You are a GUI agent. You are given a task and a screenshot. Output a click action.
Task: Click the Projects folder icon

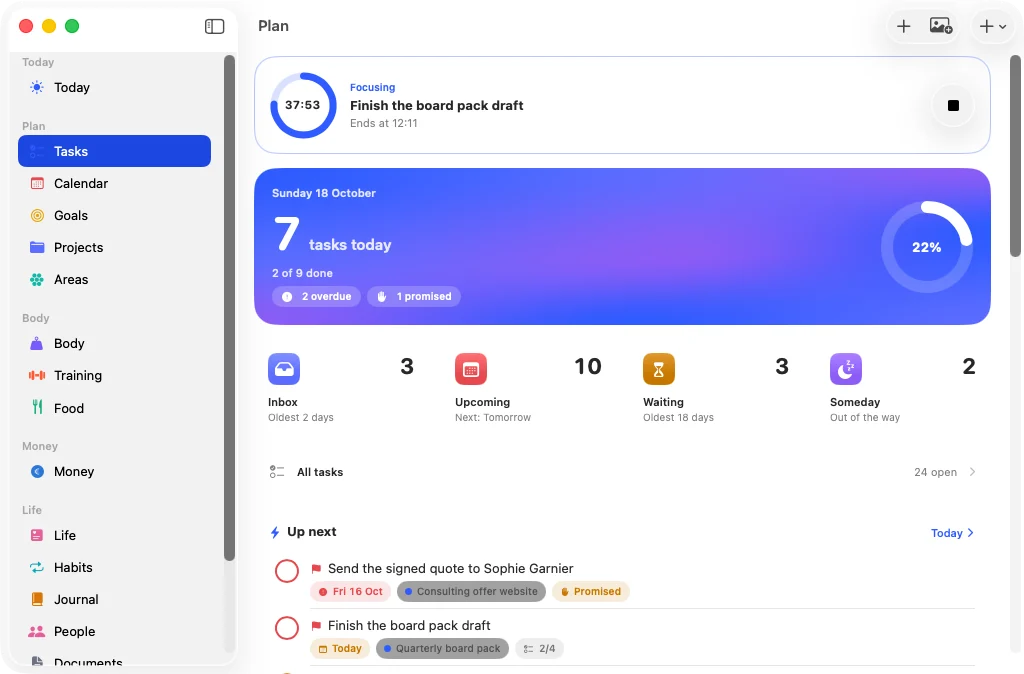point(37,248)
